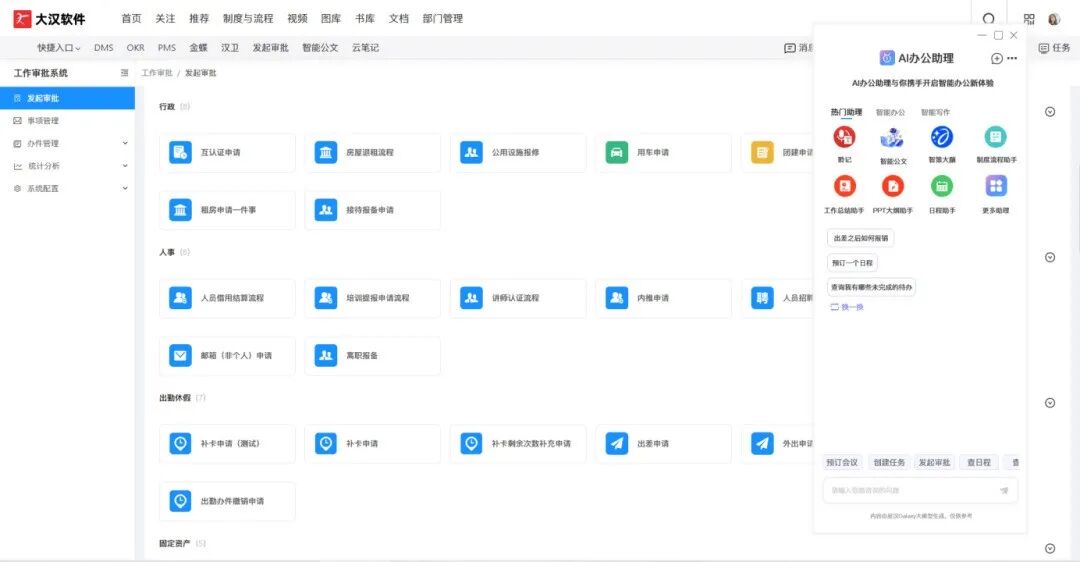Viewport: 1080px width, 562px height.
Task: Click the send icon in AI input box
Action: point(1003,490)
